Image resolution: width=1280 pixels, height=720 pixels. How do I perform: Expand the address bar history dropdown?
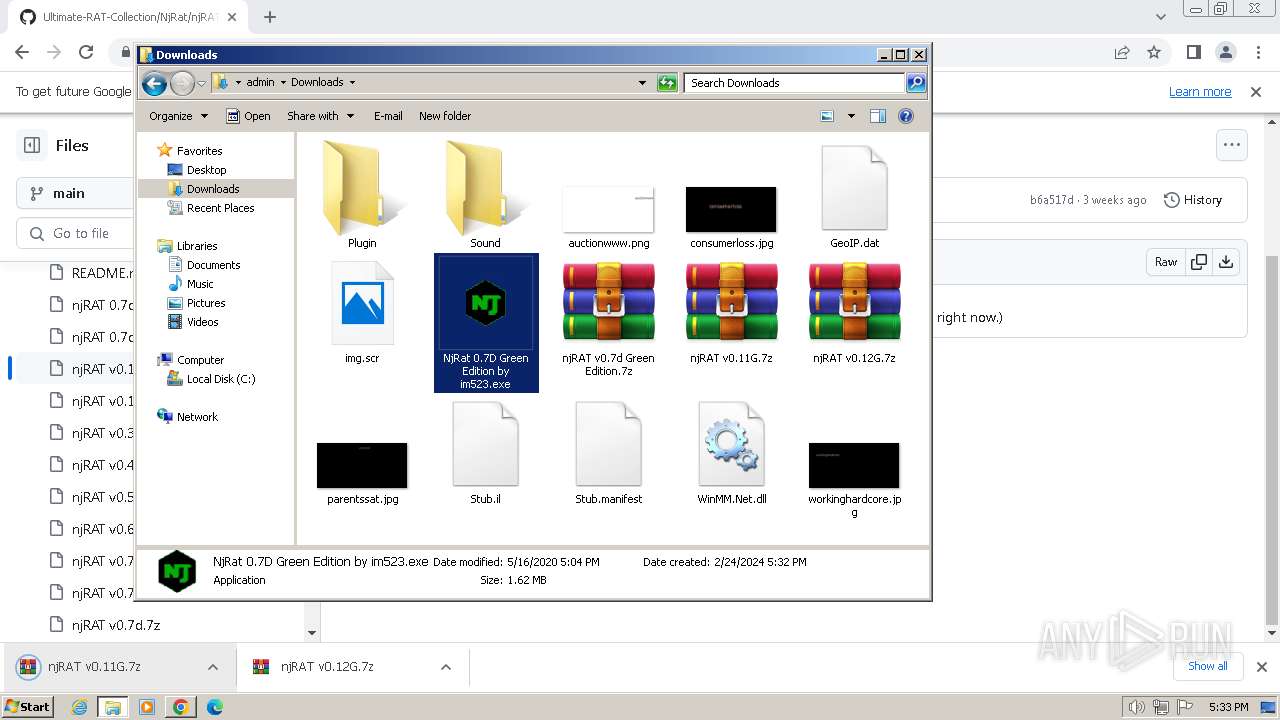642,83
